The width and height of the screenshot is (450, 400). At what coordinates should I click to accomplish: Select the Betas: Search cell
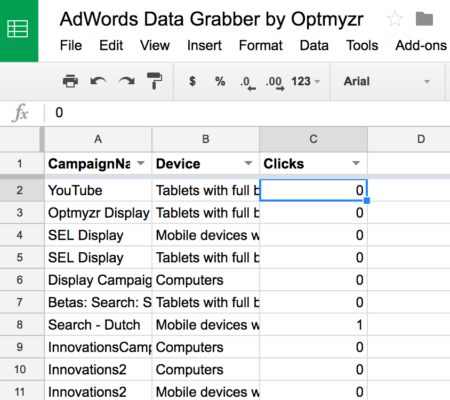point(98,302)
